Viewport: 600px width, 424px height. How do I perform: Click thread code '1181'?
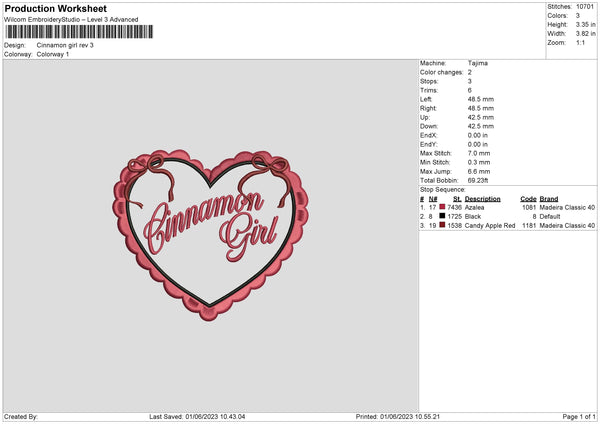point(529,226)
